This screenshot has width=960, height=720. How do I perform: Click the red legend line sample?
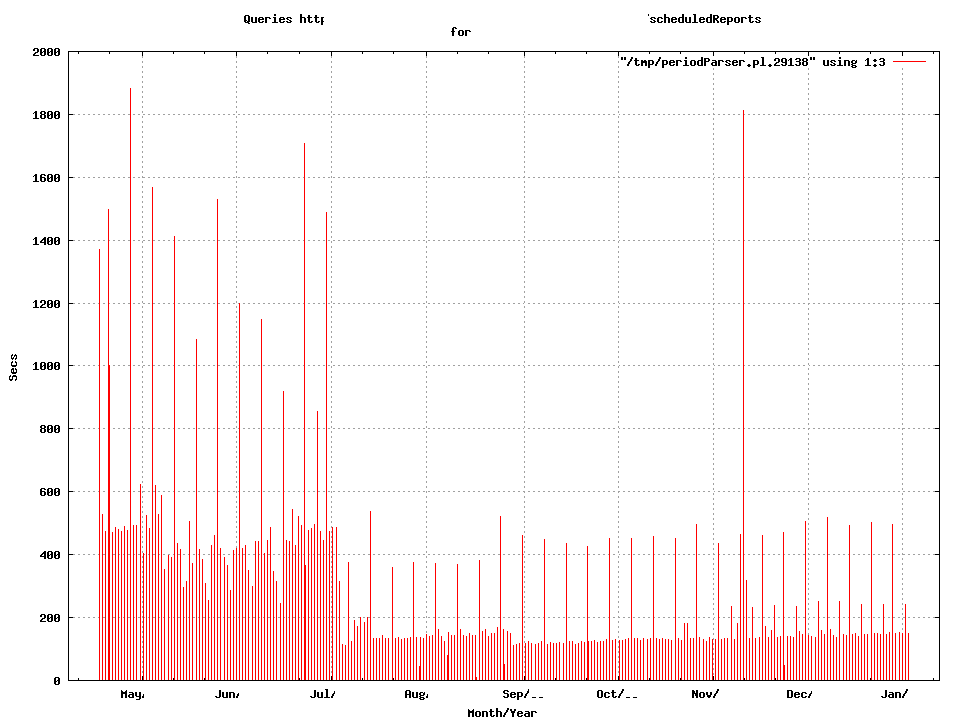[x=909, y=62]
